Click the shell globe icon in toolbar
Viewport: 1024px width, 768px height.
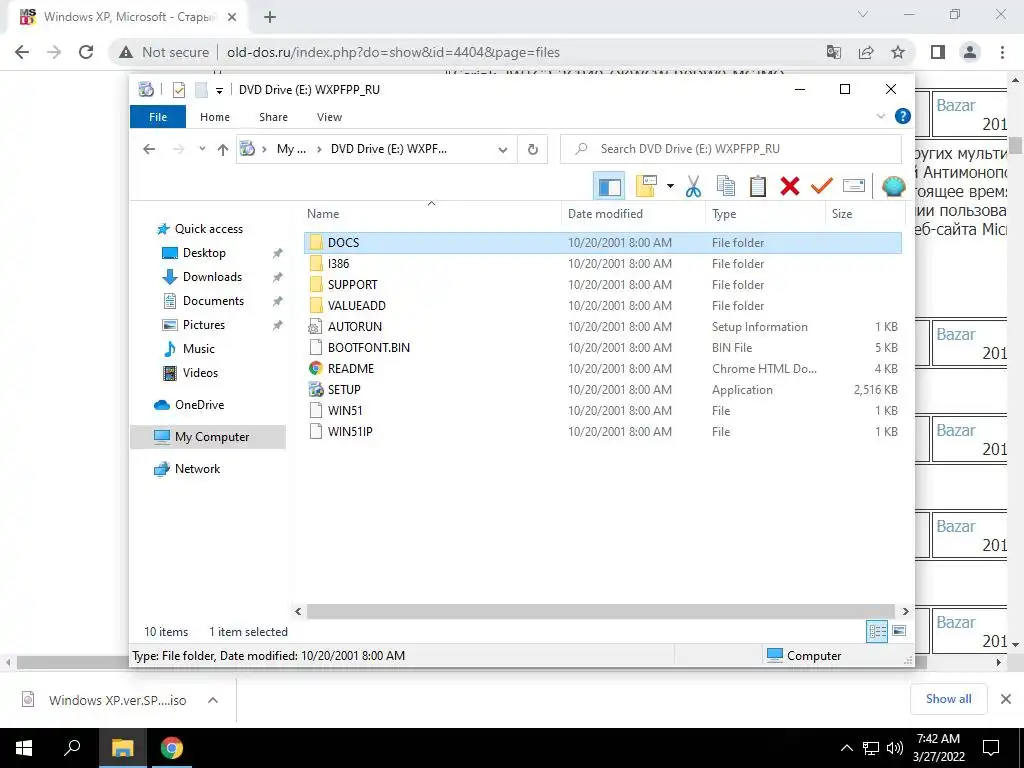click(893, 187)
